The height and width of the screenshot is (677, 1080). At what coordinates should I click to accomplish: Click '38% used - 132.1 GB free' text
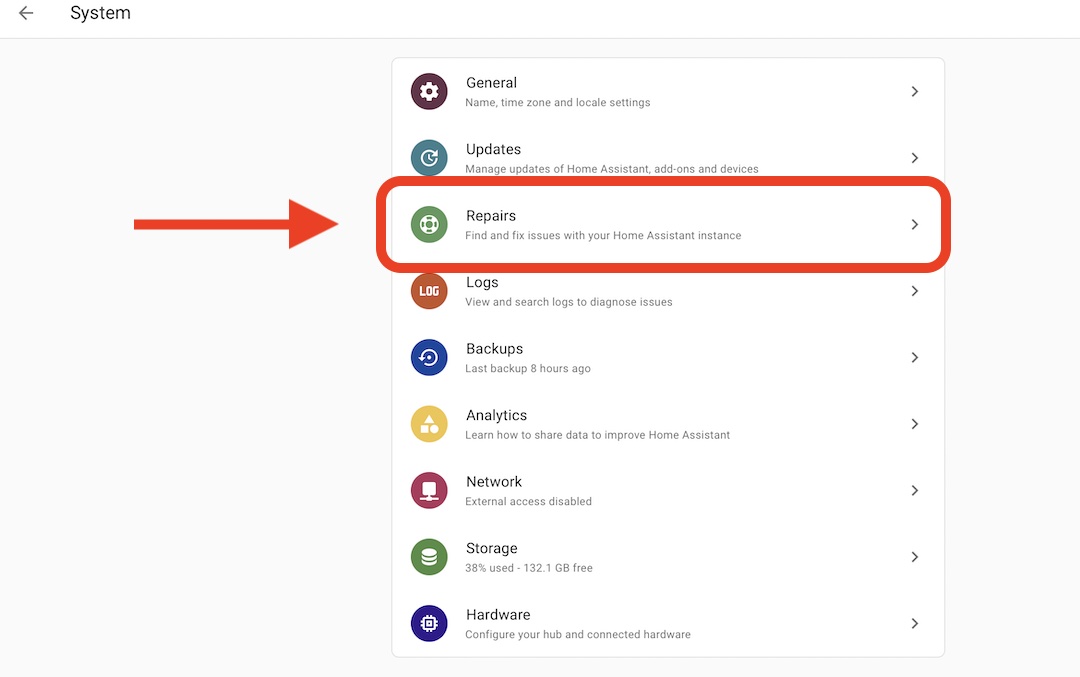point(529,568)
